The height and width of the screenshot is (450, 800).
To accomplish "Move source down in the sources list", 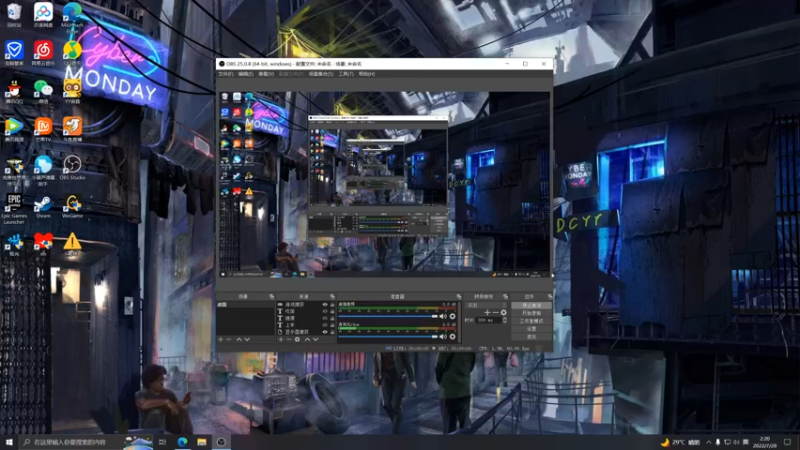I will 316,339.
